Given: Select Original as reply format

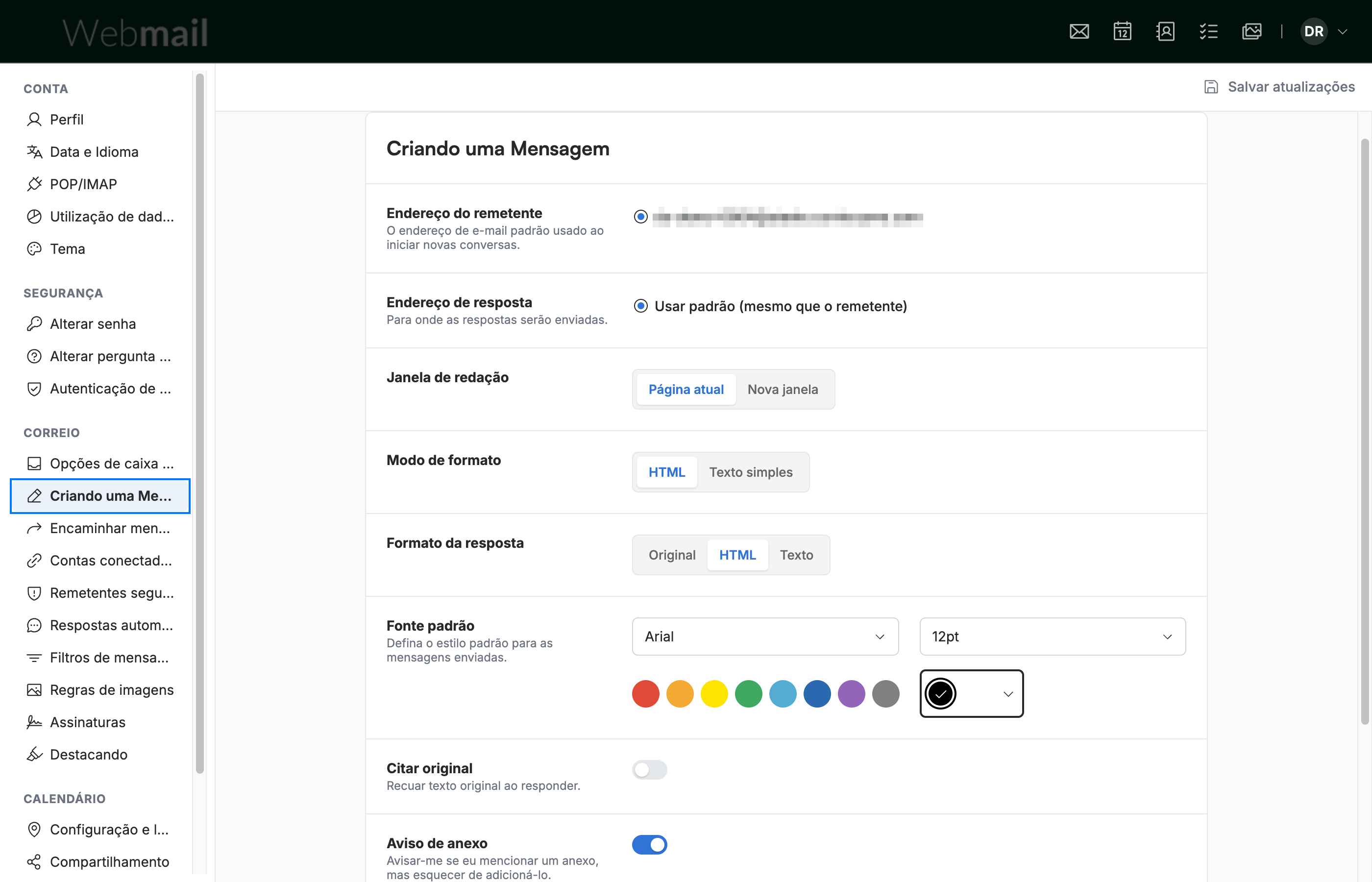Looking at the screenshot, I should coord(672,555).
